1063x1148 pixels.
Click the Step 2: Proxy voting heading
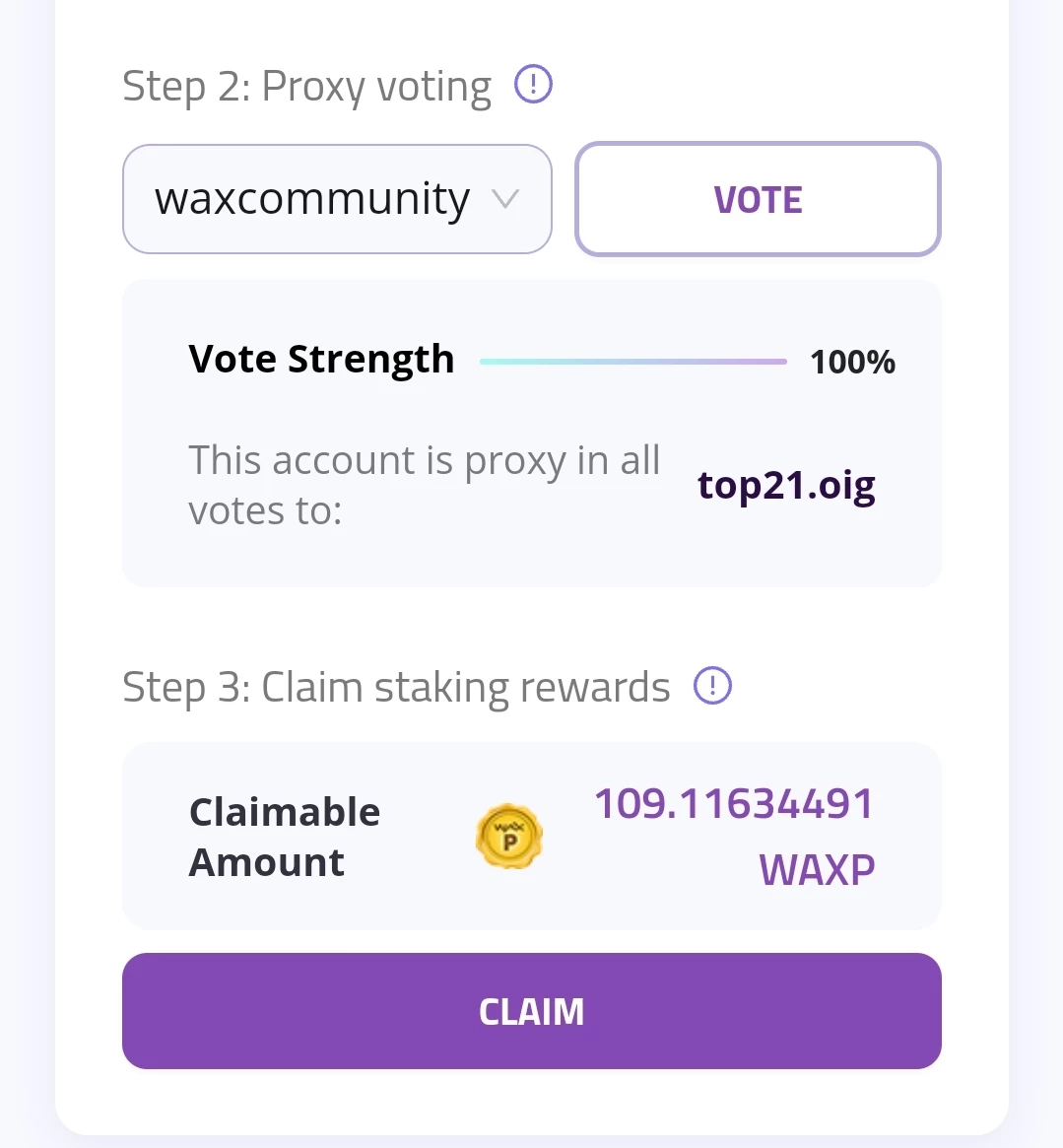click(306, 87)
